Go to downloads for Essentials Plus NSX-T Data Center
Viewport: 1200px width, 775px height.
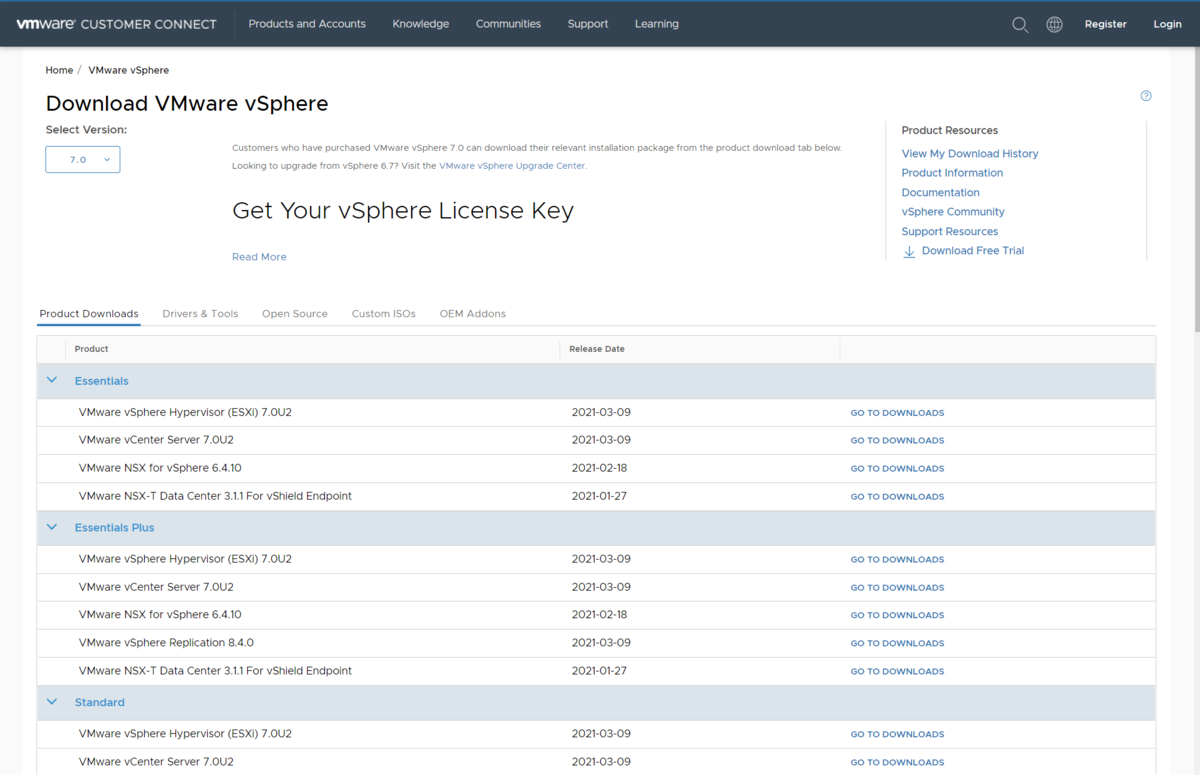click(x=897, y=671)
